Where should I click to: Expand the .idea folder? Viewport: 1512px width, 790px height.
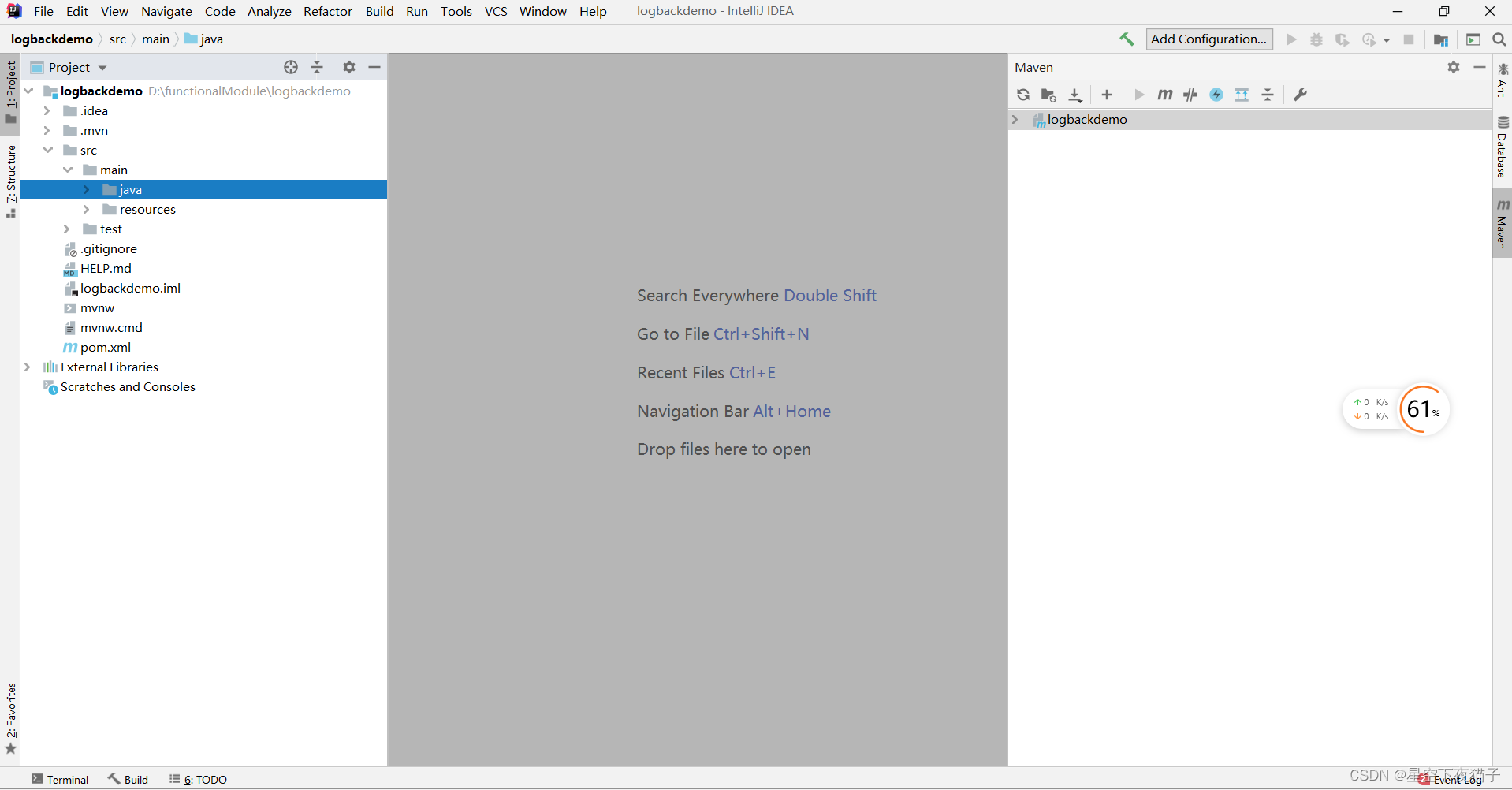pos(47,110)
